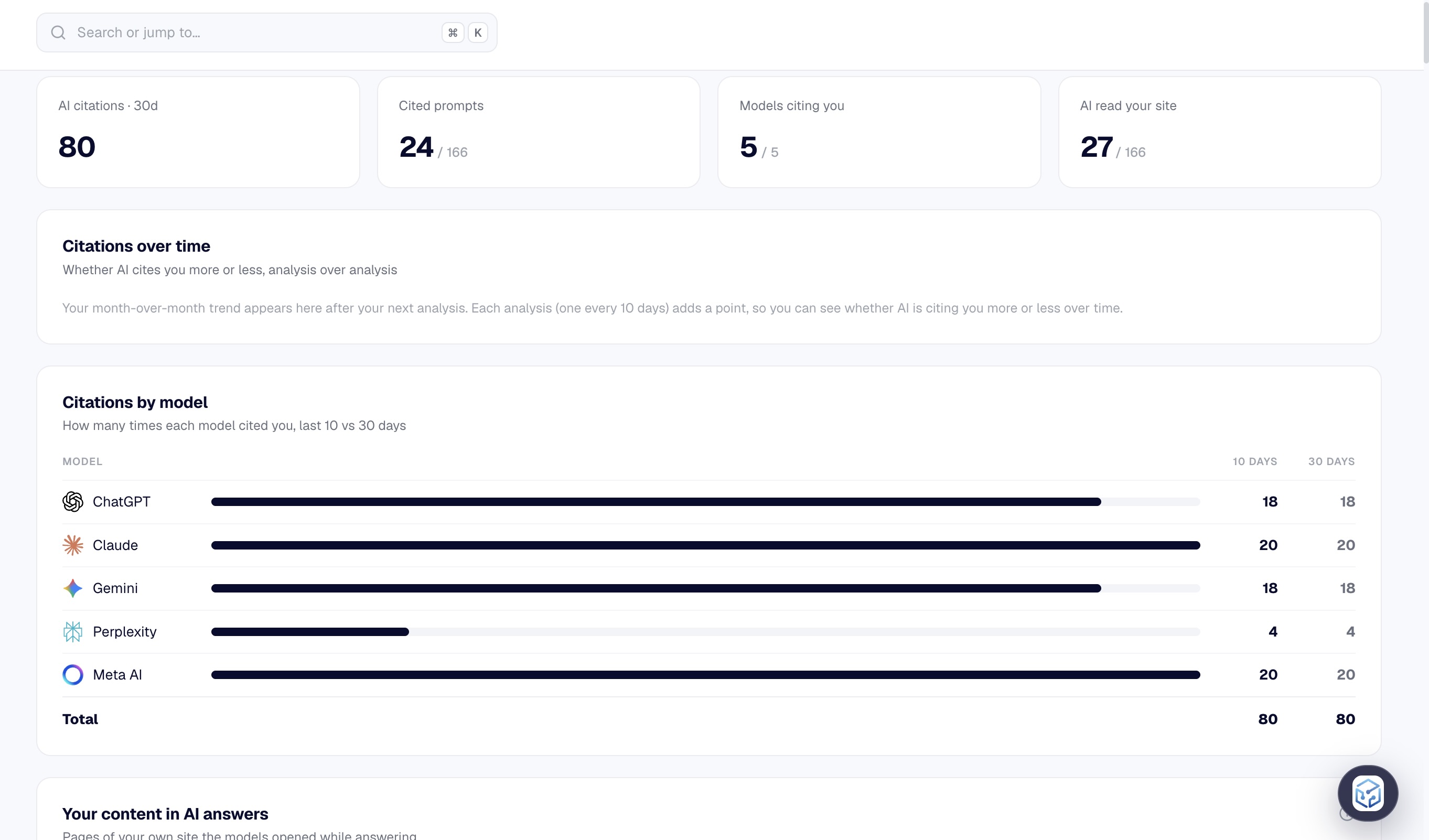Click the Gemini citations progress bar
Image resolution: width=1429 pixels, height=840 pixels.
[705, 588]
